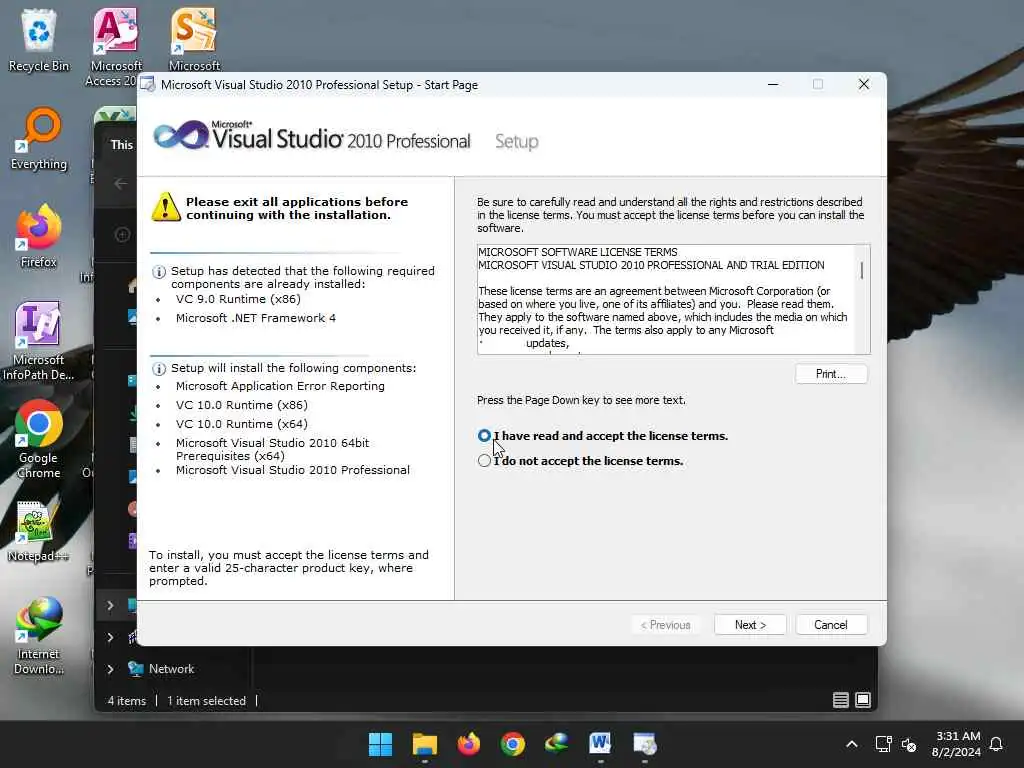Open the notifications bell icon
The width and height of the screenshot is (1024, 768).
click(x=997, y=744)
